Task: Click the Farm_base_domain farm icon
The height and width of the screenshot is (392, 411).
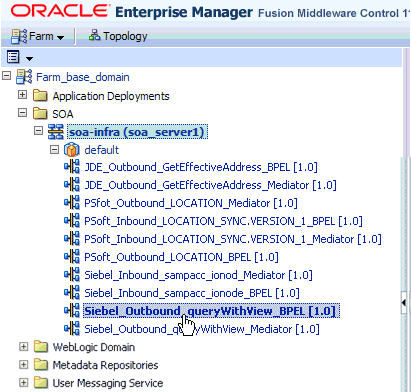Action: [x=24, y=77]
